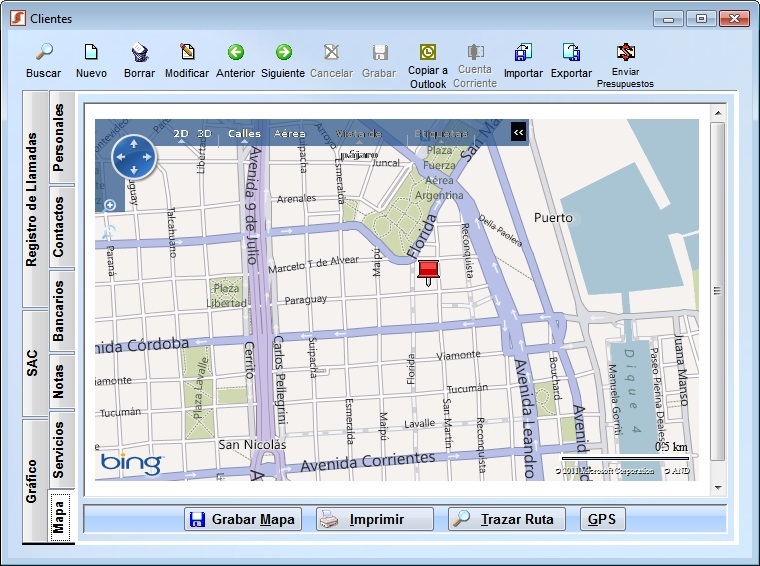Image resolution: width=760 pixels, height=566 pixels.
Task: Go to next record with Siguiente
Action: (x=283, y=53)
